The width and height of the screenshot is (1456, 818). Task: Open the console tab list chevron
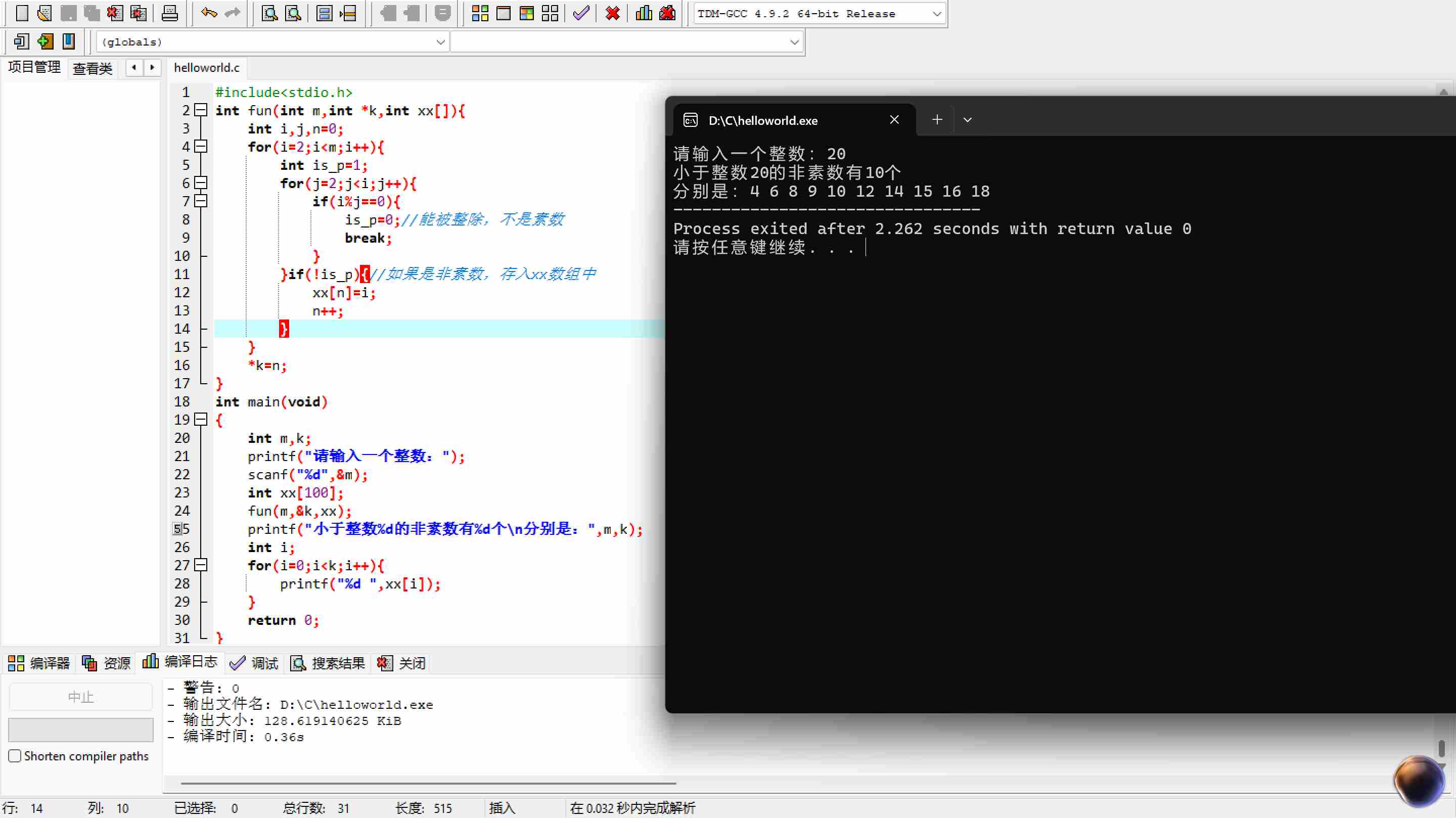coord(967,120)
